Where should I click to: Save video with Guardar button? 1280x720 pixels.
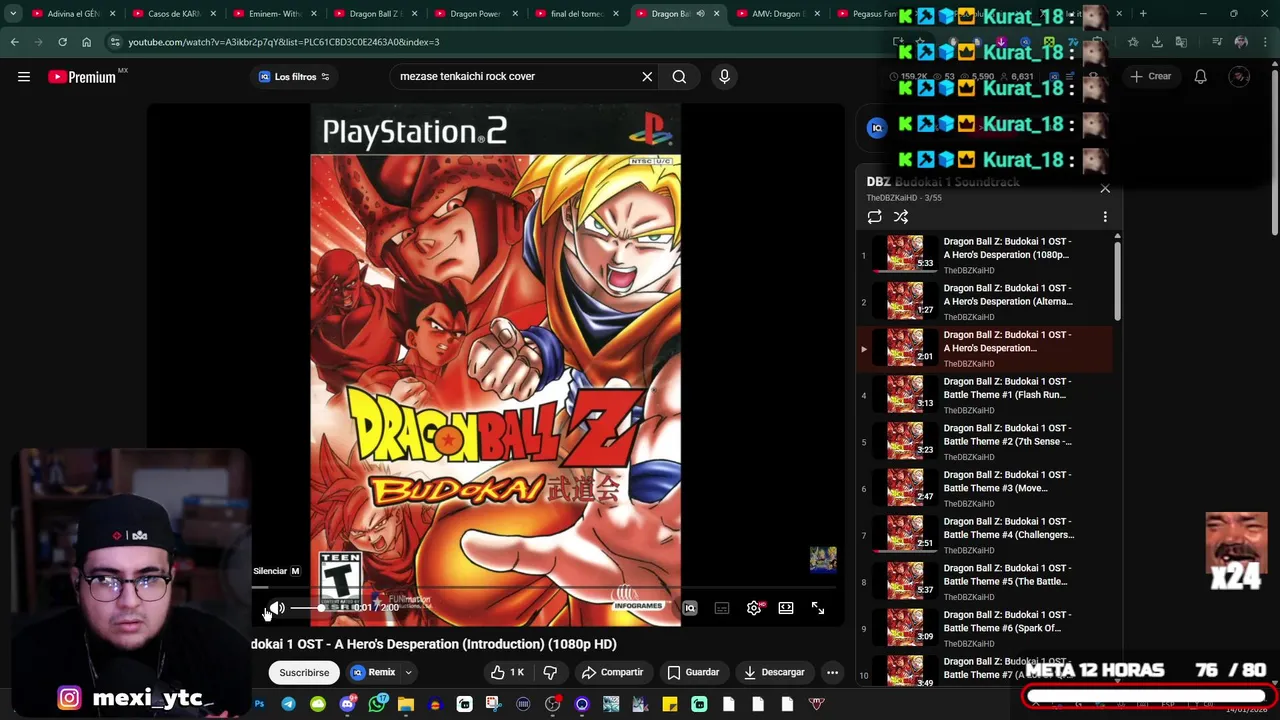pos(693,672)
